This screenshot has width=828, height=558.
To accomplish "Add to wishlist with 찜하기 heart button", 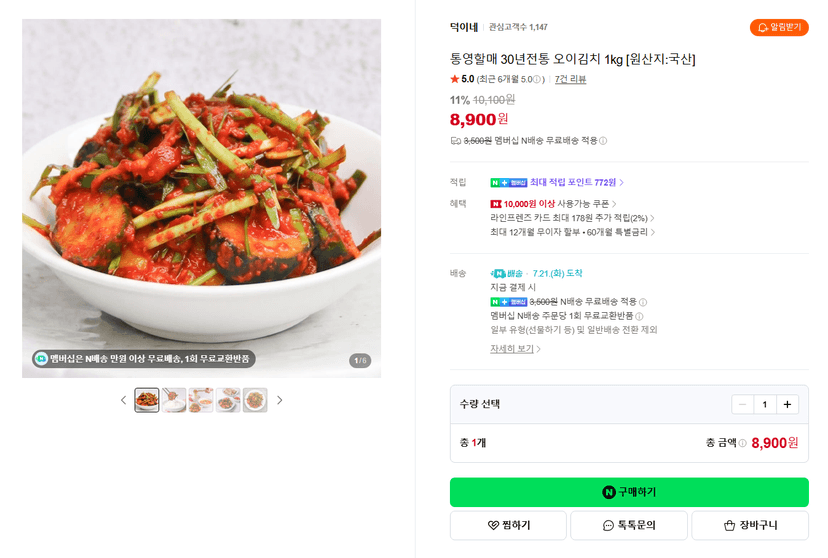I will 508,525.
